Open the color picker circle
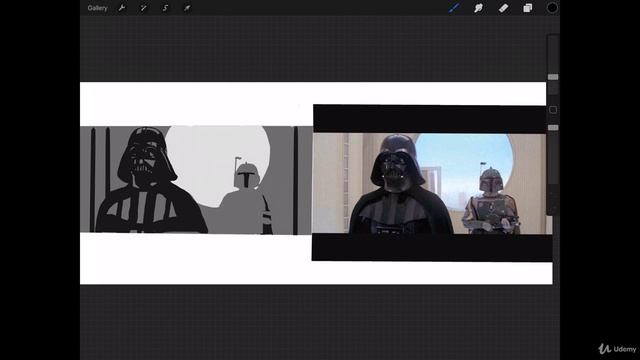 tap(552, 8)
